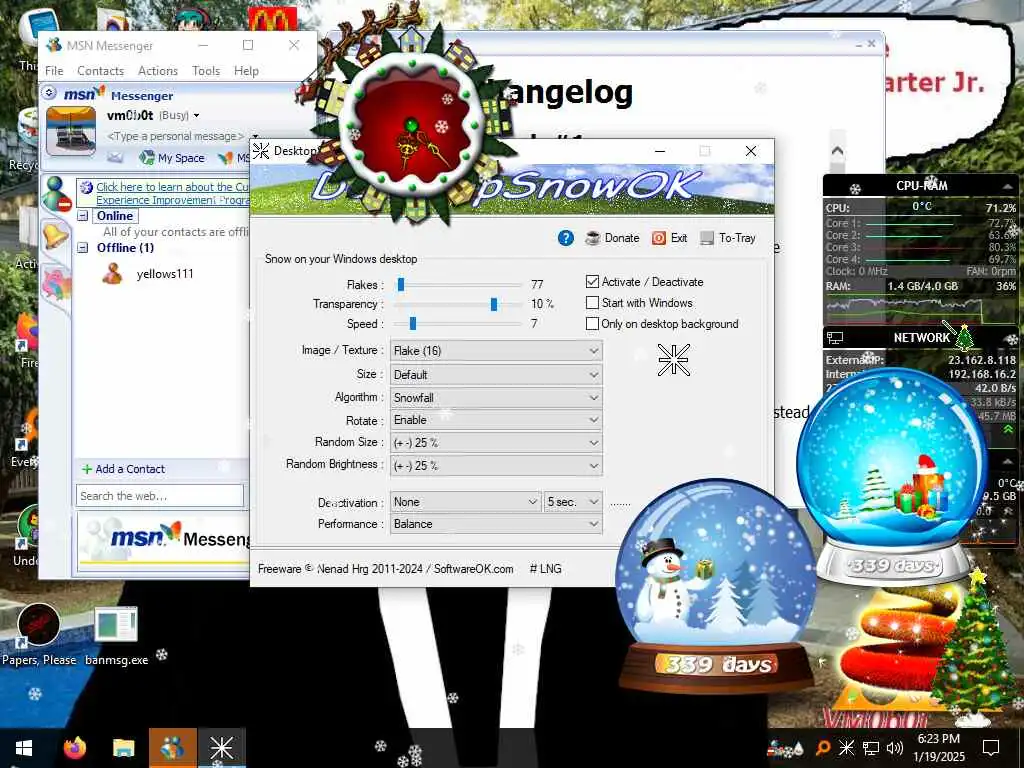Screen dimensions: 1024x768
Task: Open Firefox from the taskbar
Action: click(x=75, y=748)
